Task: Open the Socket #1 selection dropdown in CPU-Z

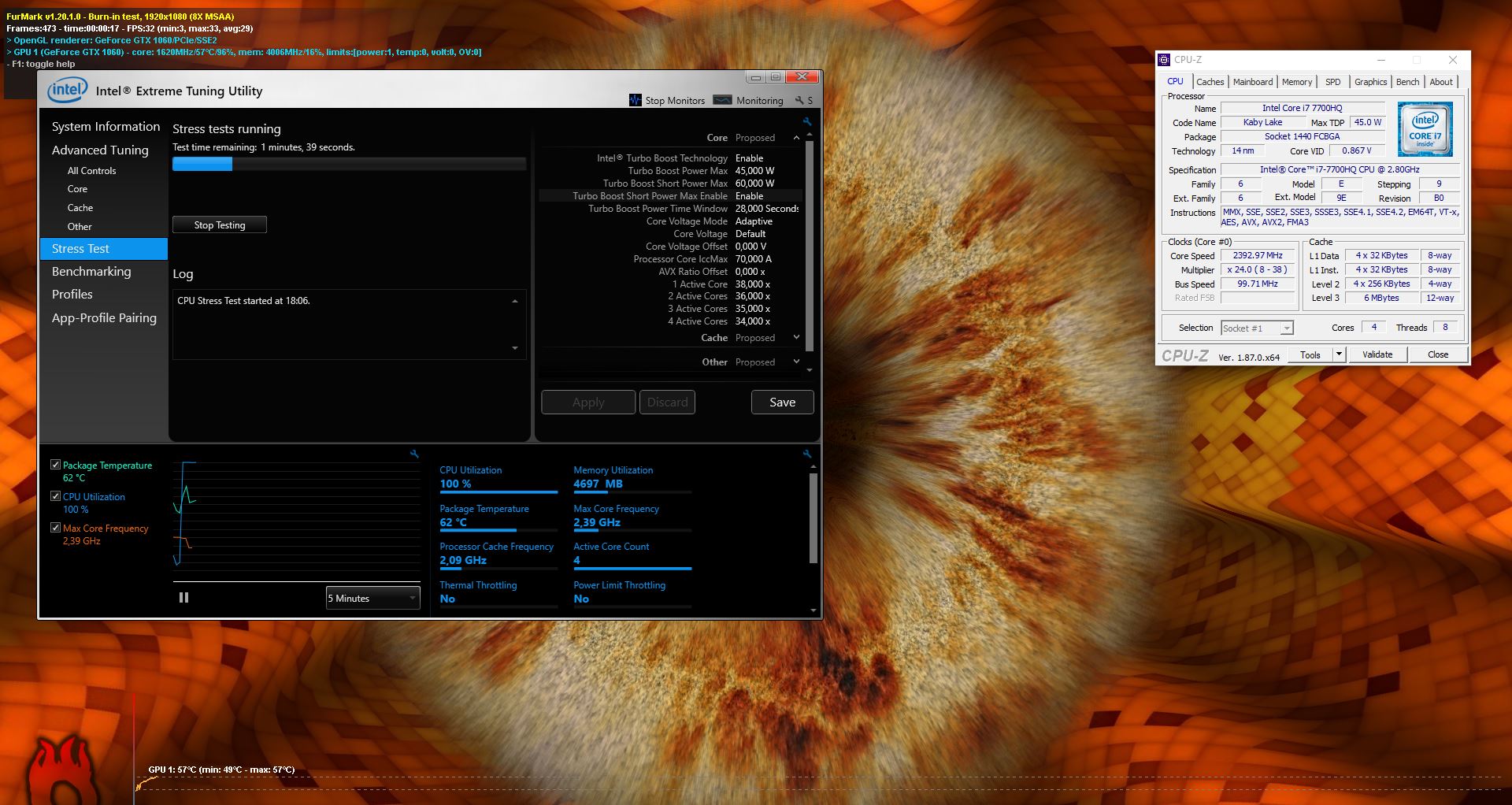Action: (x=1257, y=328)
